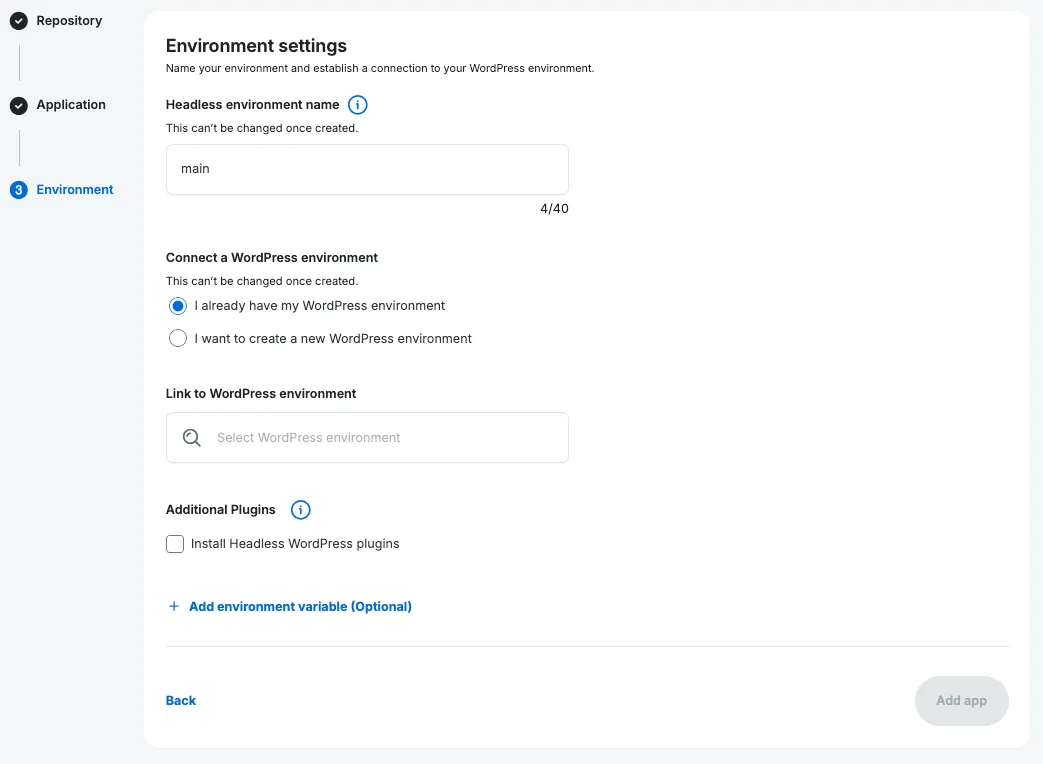
Task: Choose 'I want to create a new WordPress environment' radio
Action: click(178, 339)
